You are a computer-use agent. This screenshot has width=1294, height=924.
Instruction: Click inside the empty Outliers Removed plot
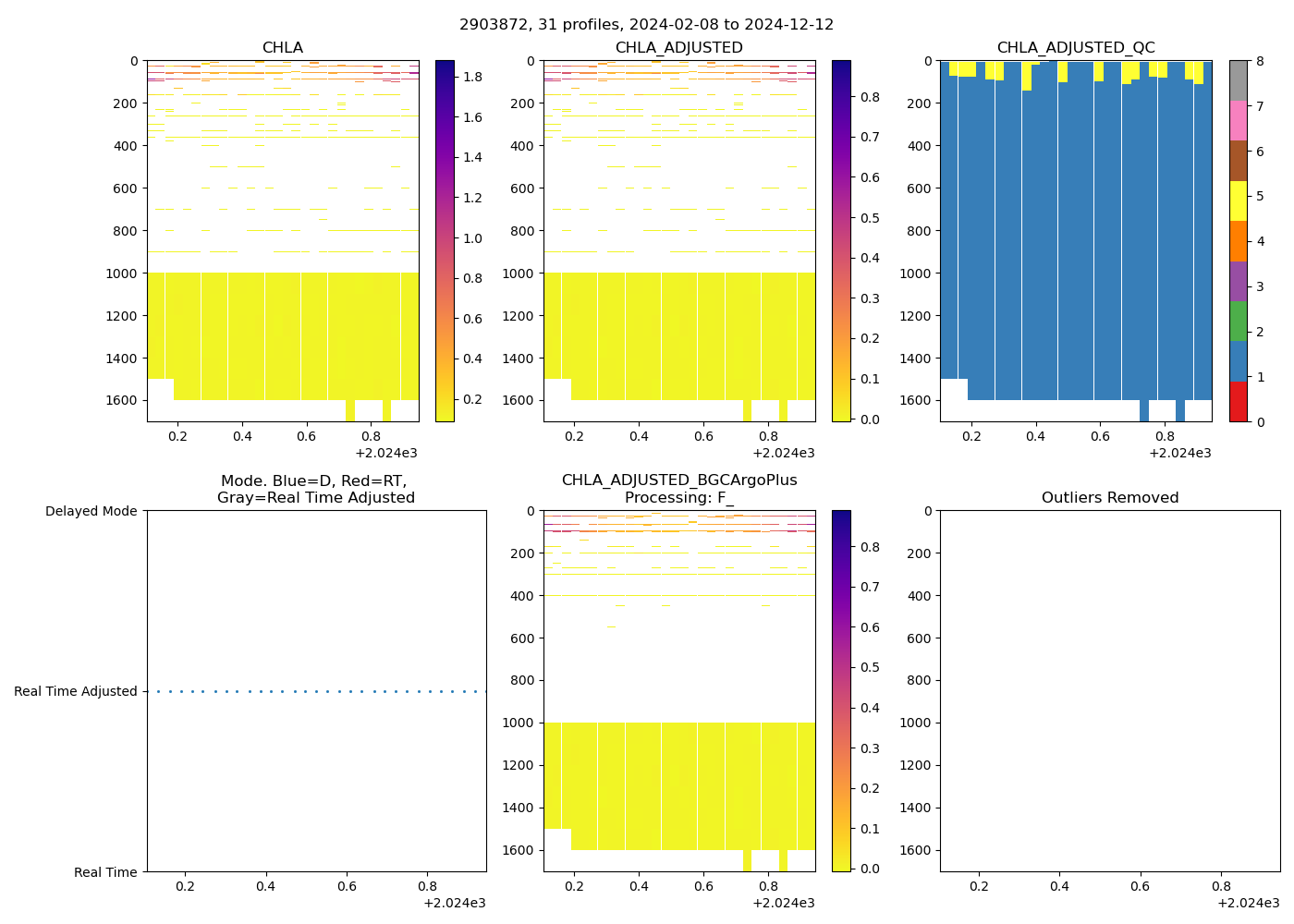pos(1109,690)
